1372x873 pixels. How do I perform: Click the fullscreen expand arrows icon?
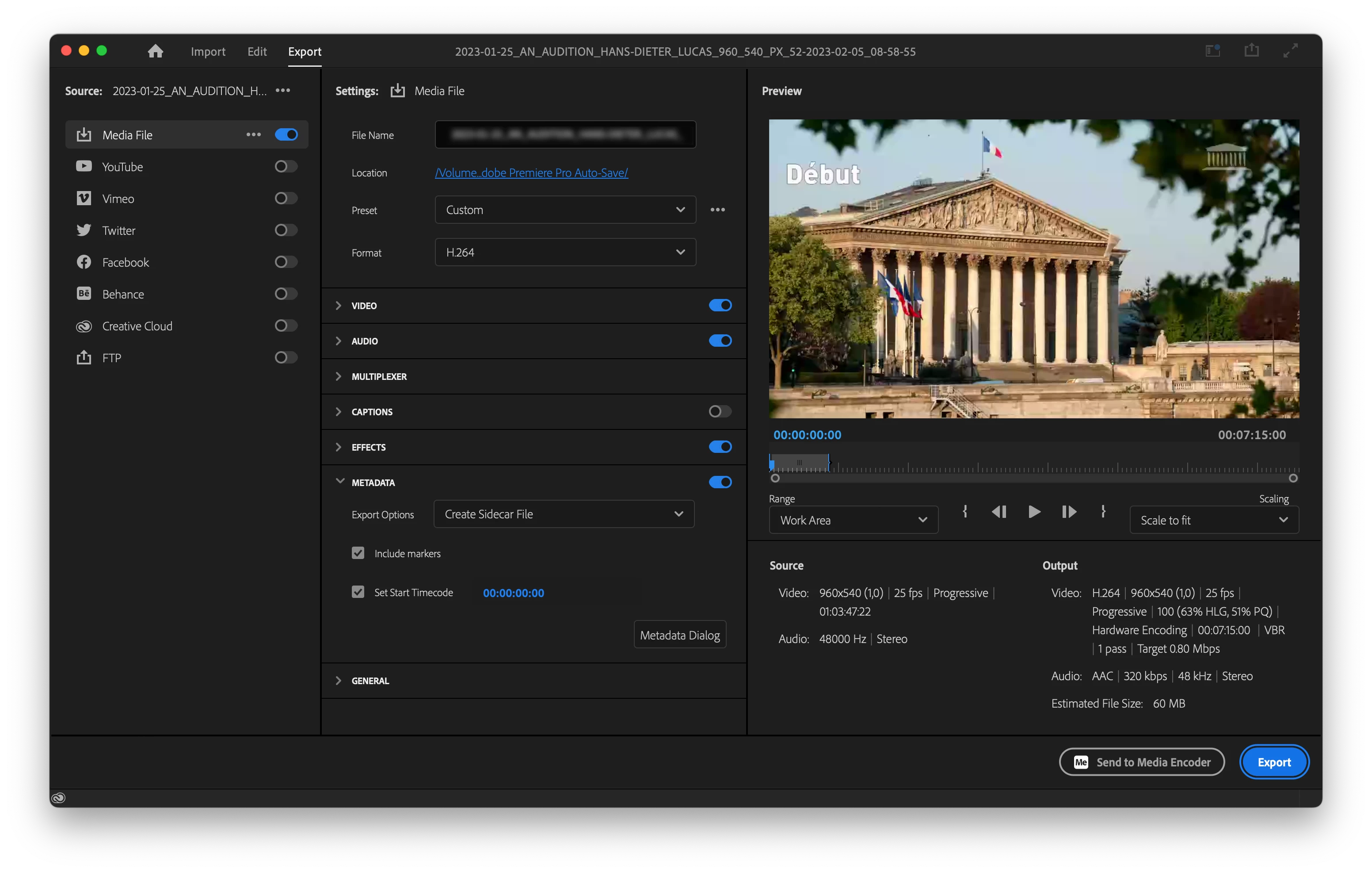point(1291,51)
